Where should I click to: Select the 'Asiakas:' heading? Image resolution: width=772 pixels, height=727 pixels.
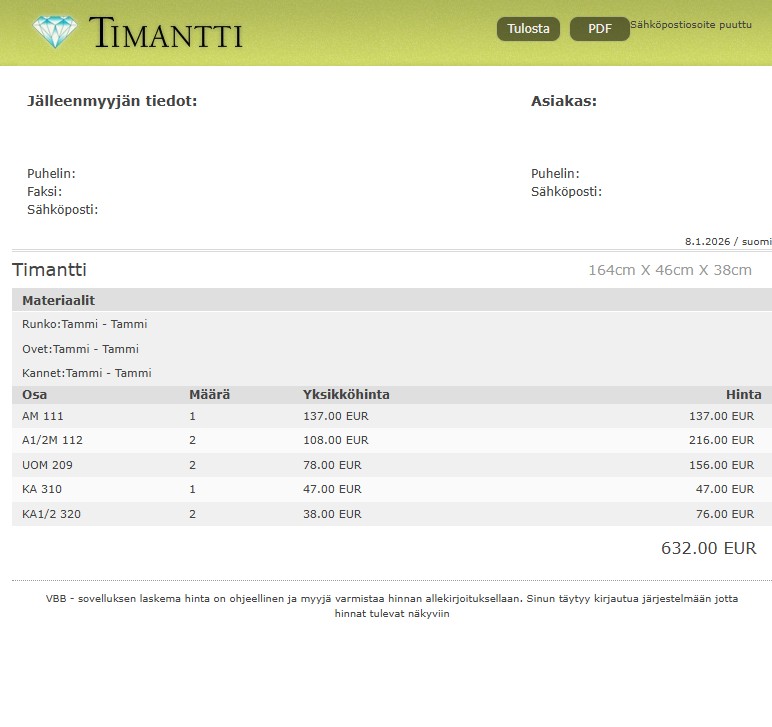pyautogui.click(x=563, y=101)
